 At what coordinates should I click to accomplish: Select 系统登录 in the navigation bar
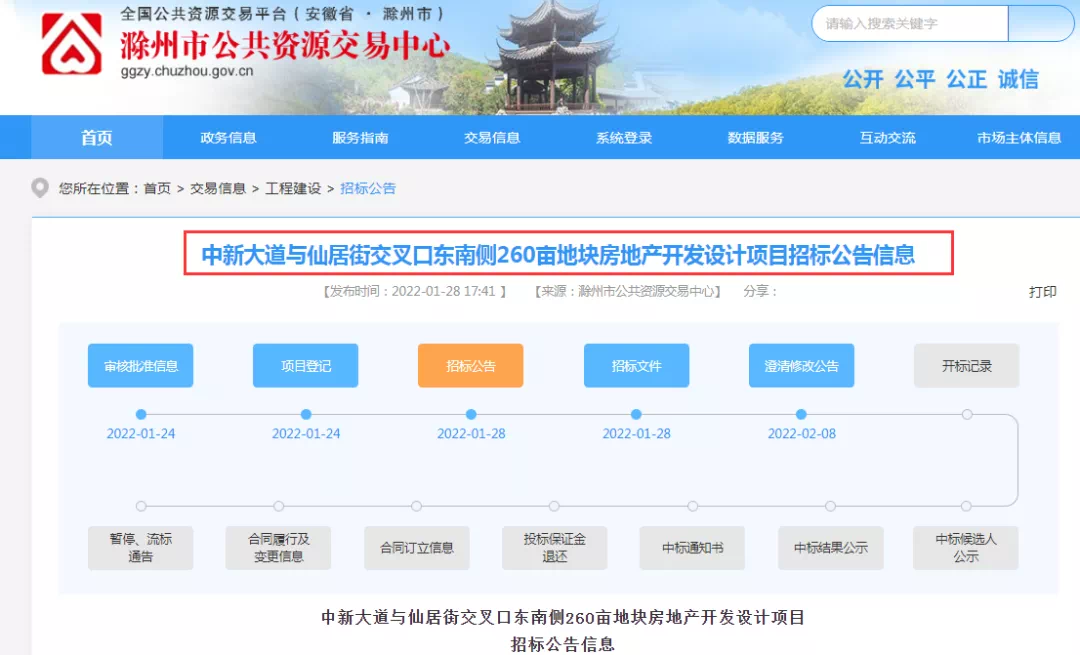(x=624, y=138)
